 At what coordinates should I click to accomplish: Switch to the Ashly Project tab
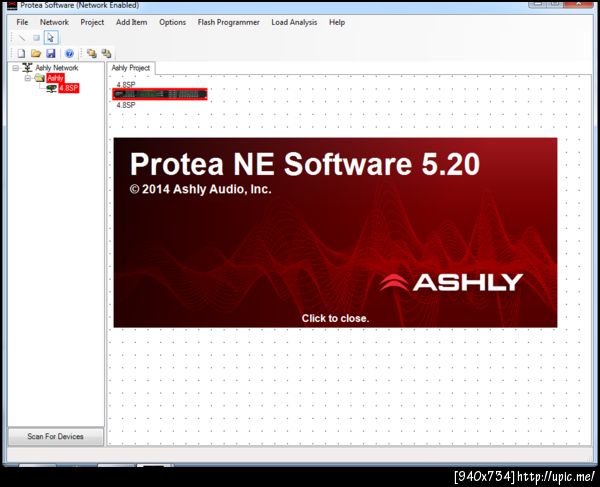pos(130,68)
